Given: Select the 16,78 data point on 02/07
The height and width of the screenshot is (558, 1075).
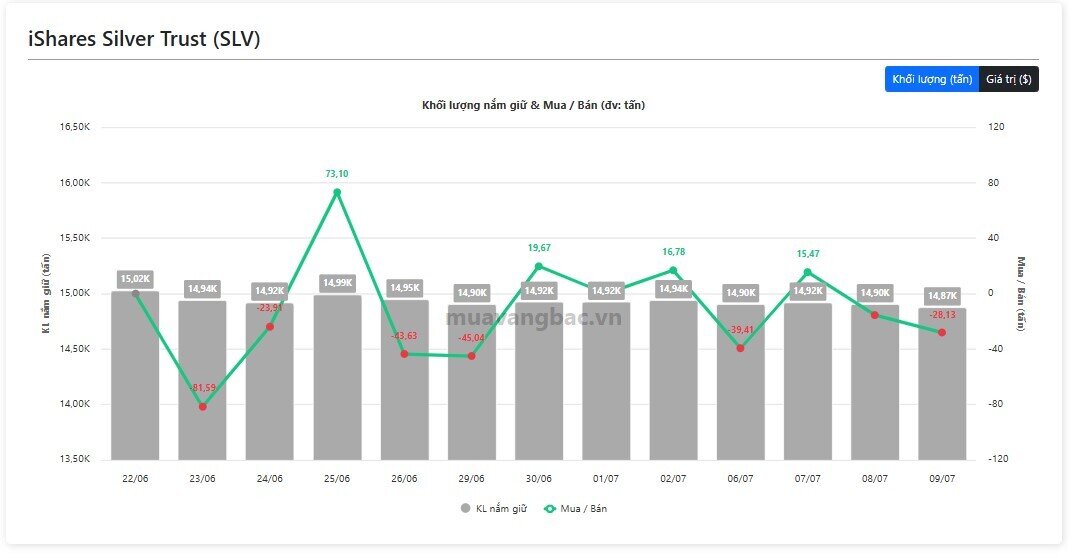Looking at the screenshot, I should (x=673, y=270).
